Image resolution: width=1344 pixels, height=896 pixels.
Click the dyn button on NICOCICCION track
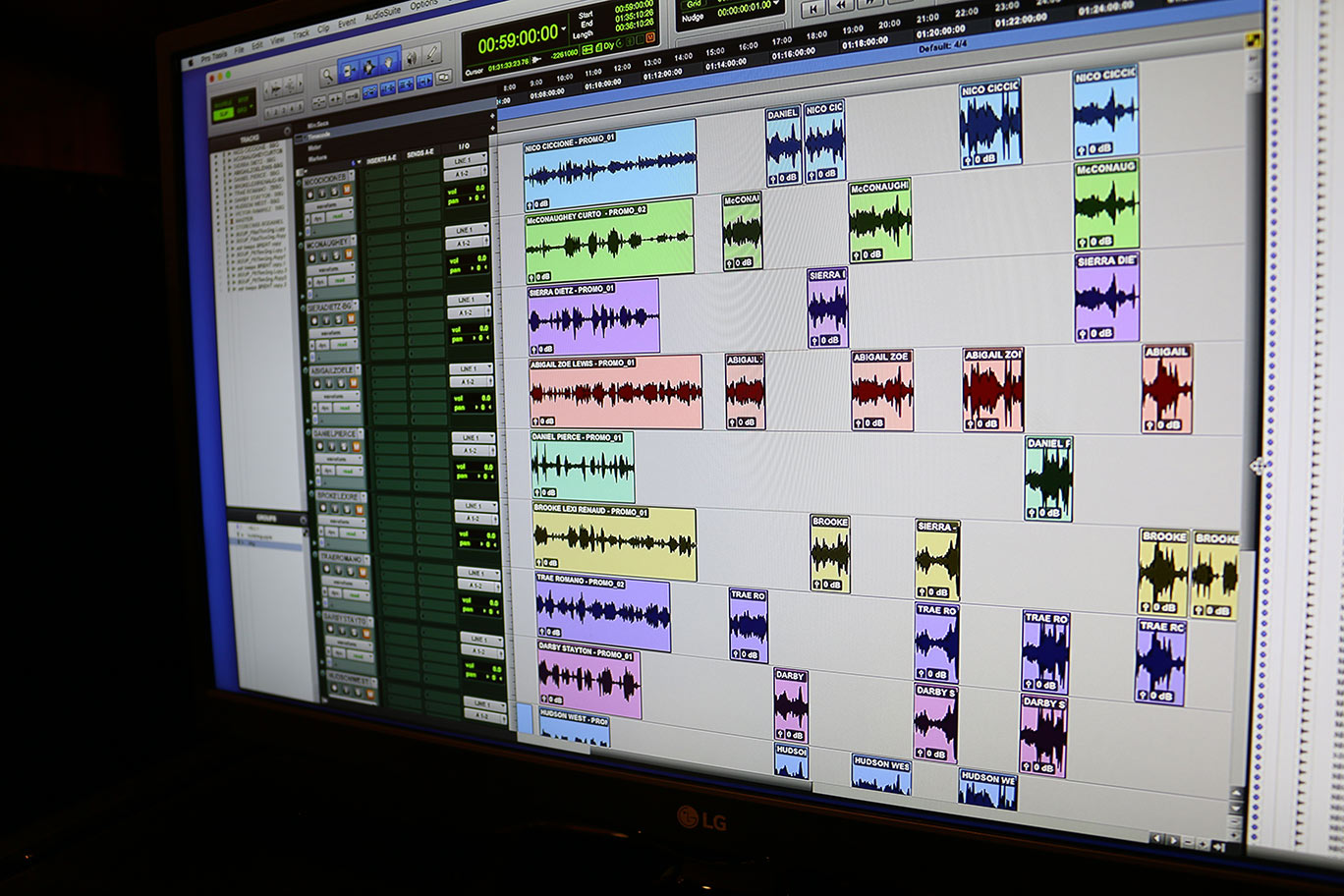click(x=317, y=218)
